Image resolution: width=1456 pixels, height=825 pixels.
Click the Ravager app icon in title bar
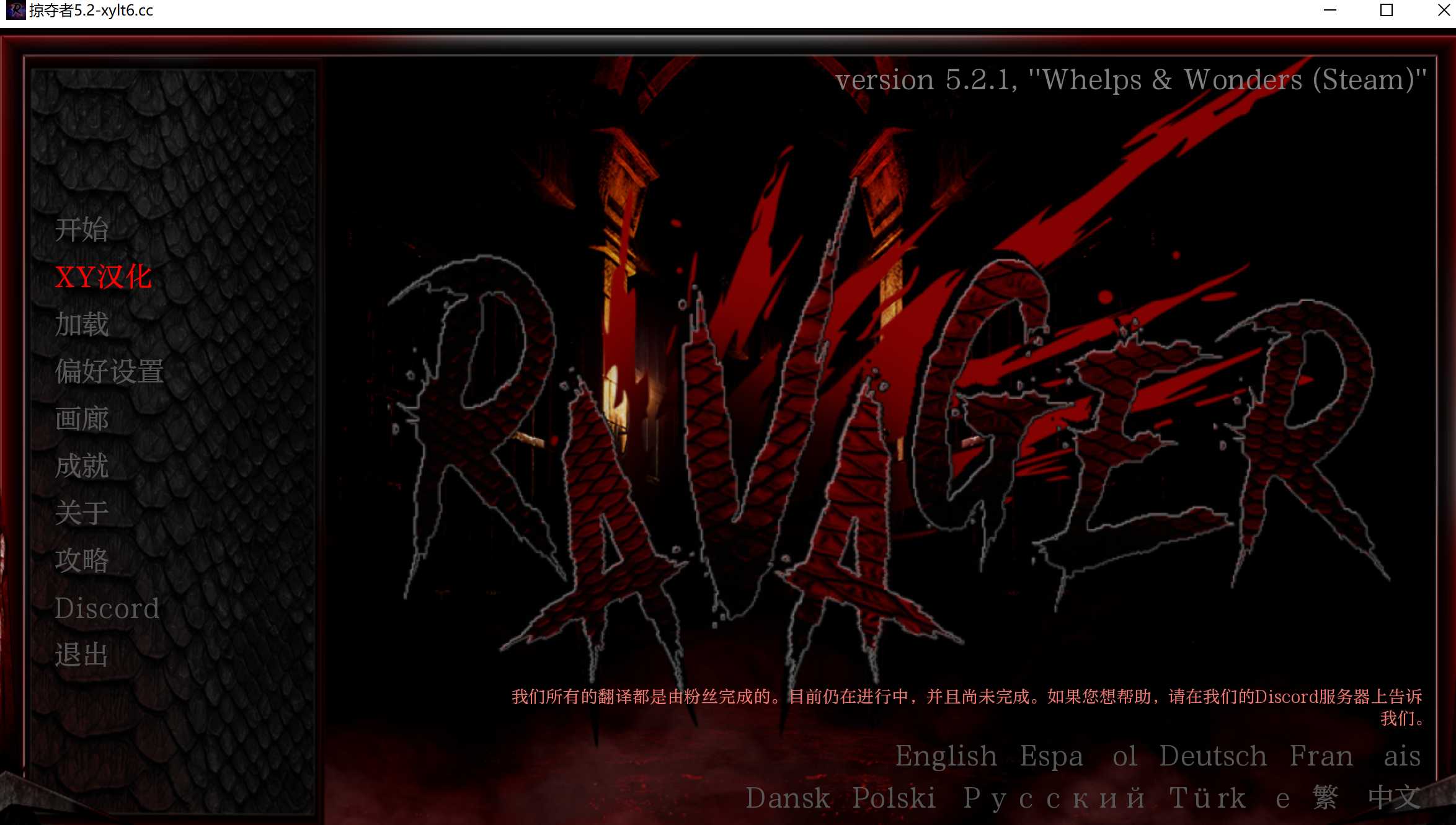(x=17, y=10)
